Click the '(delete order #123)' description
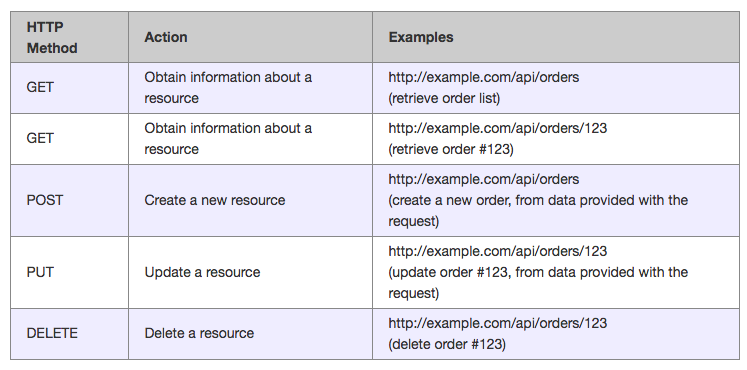Screen dimensions: 747x370 pyautogui.click(x=447, y=344)
